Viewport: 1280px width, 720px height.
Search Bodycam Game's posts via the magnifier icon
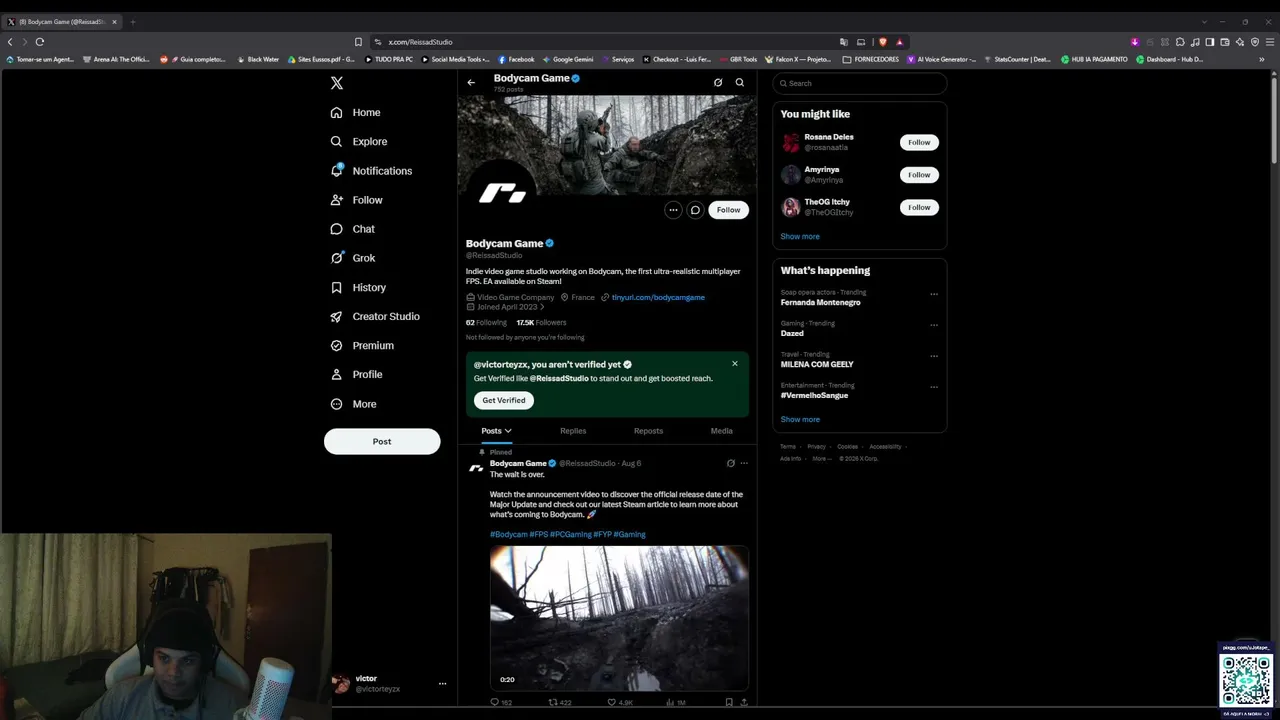pos(740,83)
